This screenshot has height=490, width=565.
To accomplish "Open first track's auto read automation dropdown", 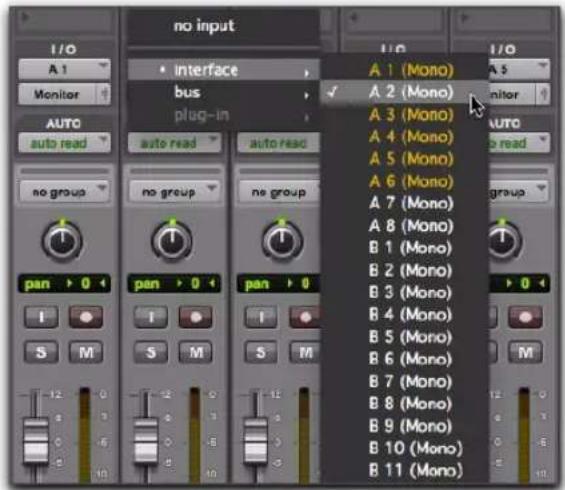I will (64, 143).
